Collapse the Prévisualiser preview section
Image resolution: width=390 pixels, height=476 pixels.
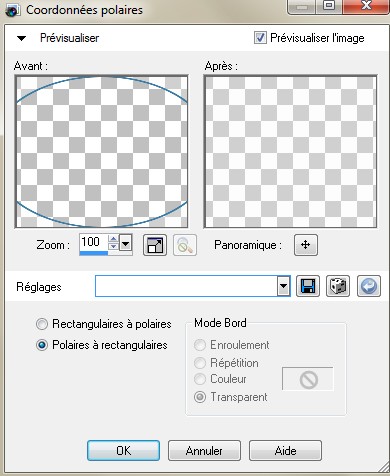(22, 38)
